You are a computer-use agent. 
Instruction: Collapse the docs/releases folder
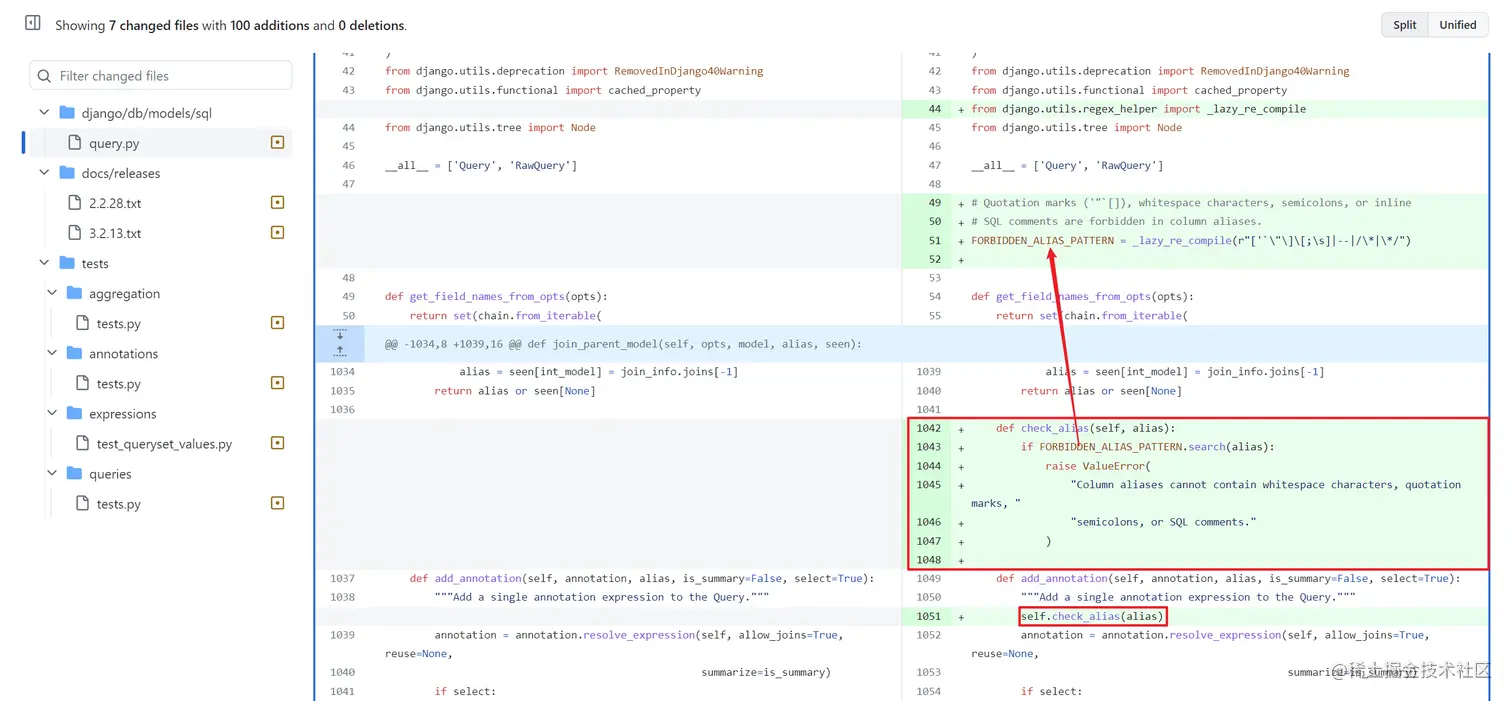(44, 173)
